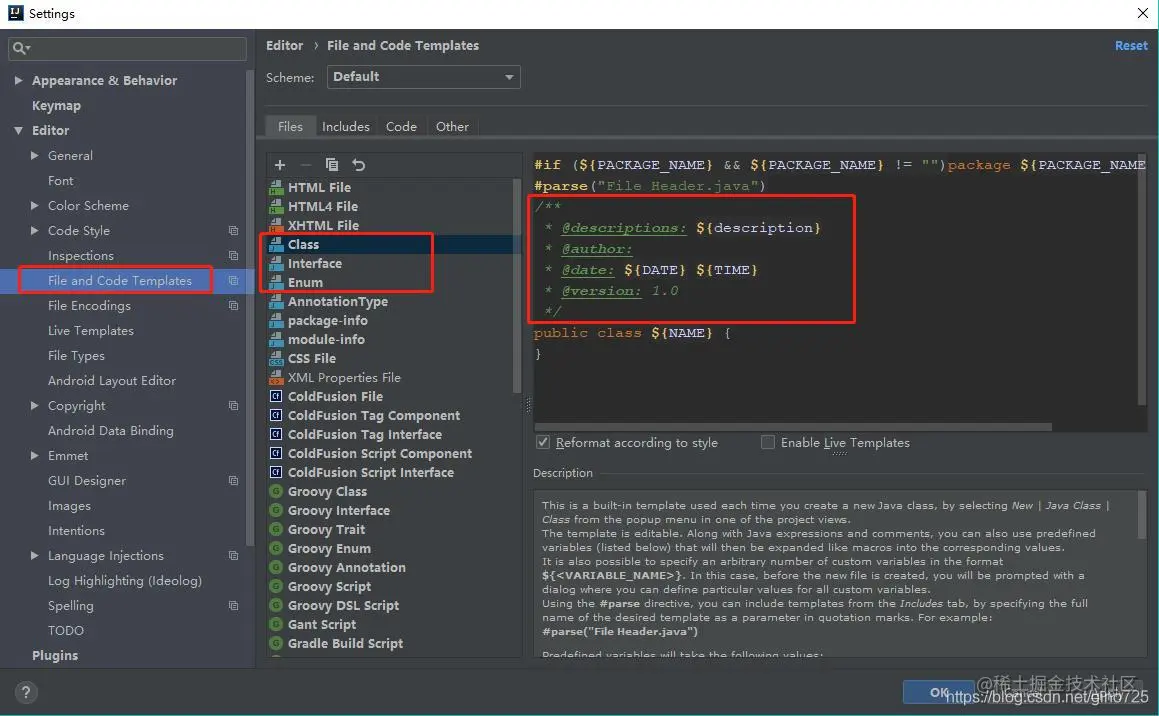Select the AnnotationType template icon
This screenshot has height=716, width=1159.
[x=276, y=301]
